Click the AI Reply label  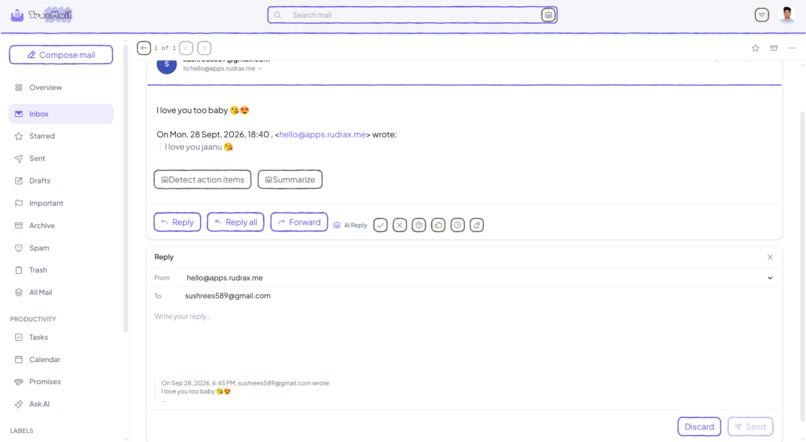(x=351, y=225)
